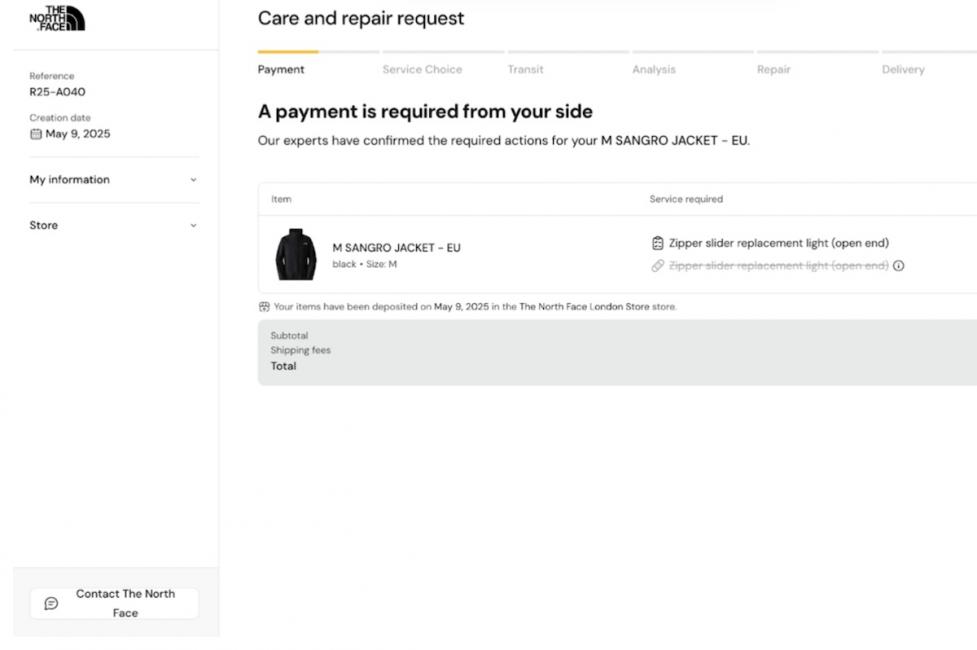The height and width of the screenshot is (650, 977).
Task: Expand the My information section
Action: [x=114, y=179]
